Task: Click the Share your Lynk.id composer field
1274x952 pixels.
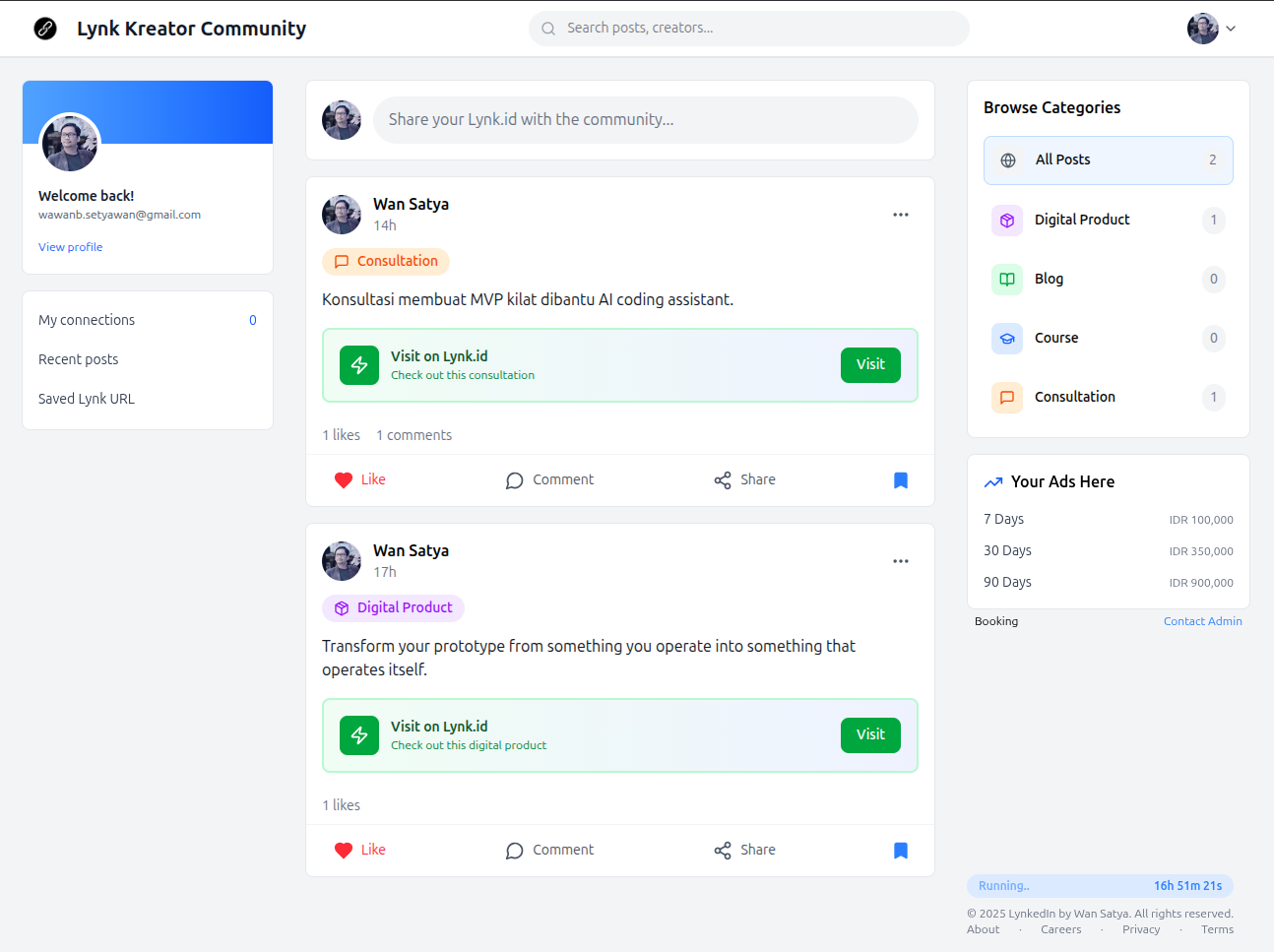Action: pos(646,120)
